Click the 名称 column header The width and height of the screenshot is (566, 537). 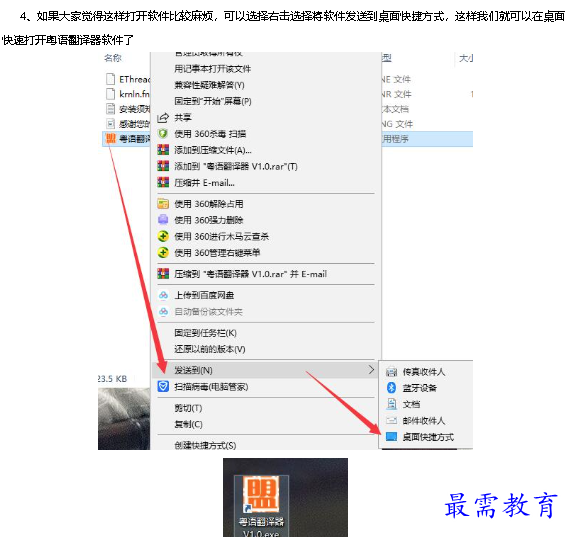[113, 58]
